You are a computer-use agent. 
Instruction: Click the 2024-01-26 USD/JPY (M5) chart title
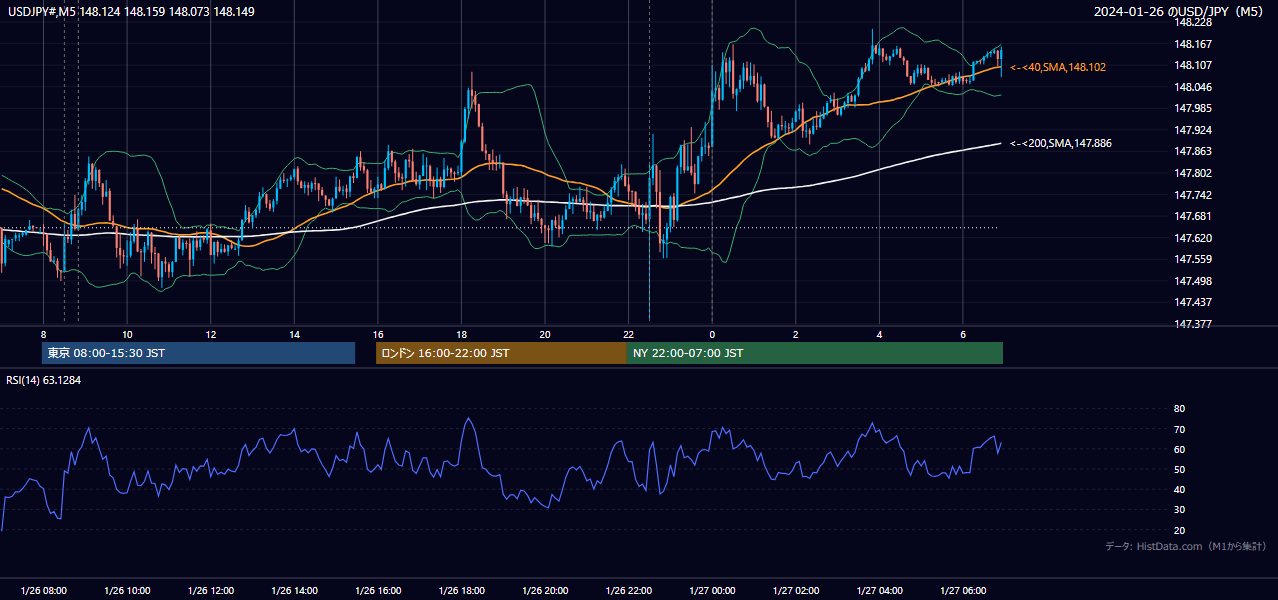coord(1179,12)
